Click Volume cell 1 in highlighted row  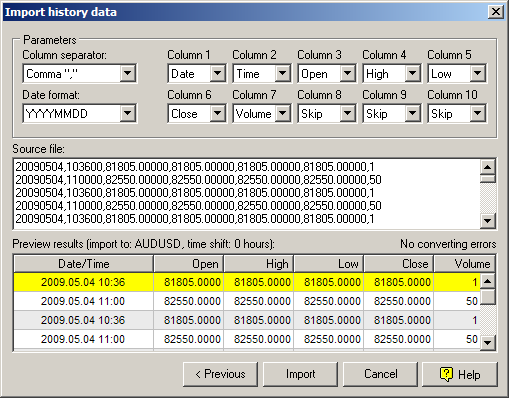[457, 282]
